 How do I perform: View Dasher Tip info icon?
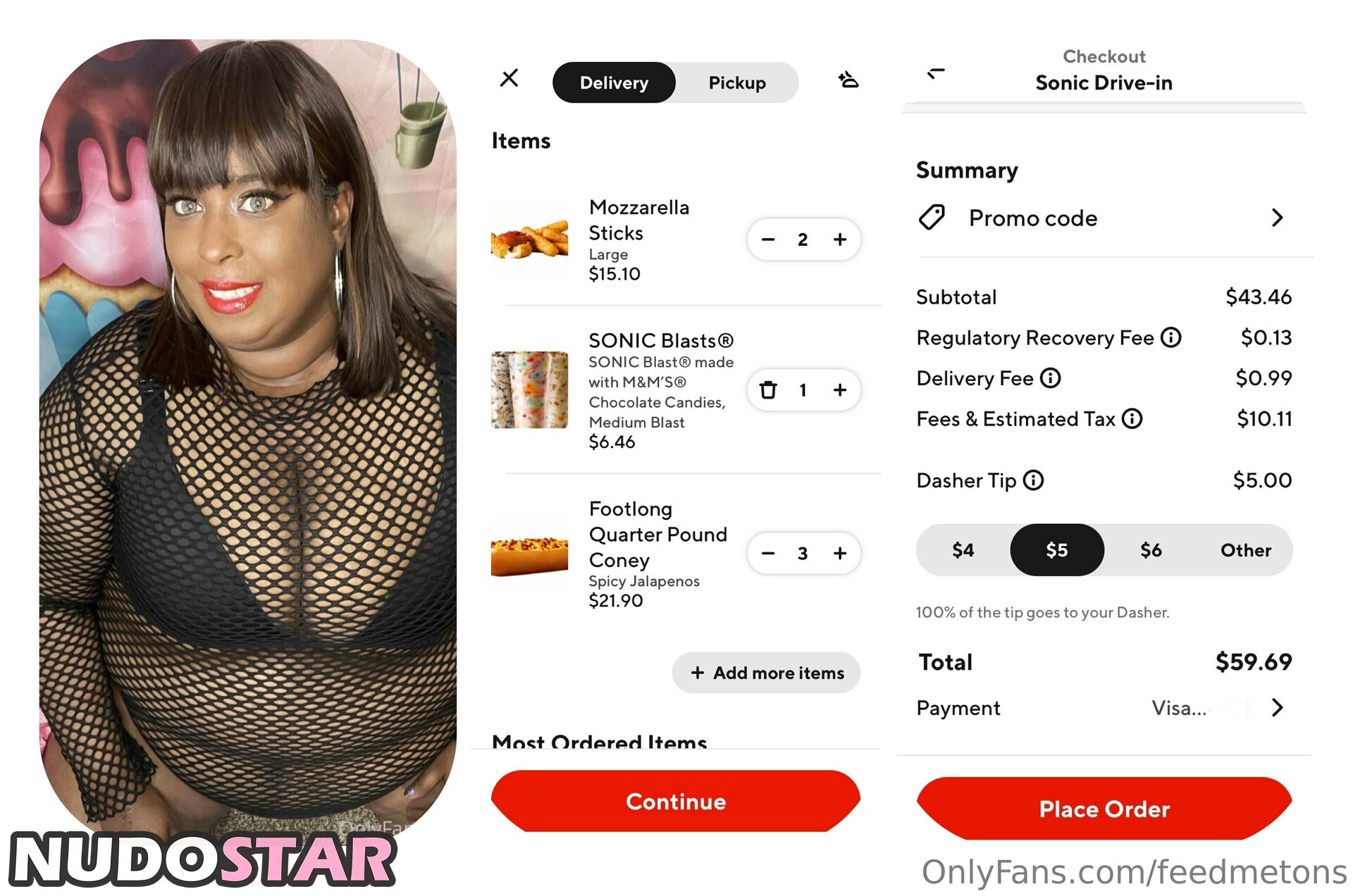pos(1034,480)
